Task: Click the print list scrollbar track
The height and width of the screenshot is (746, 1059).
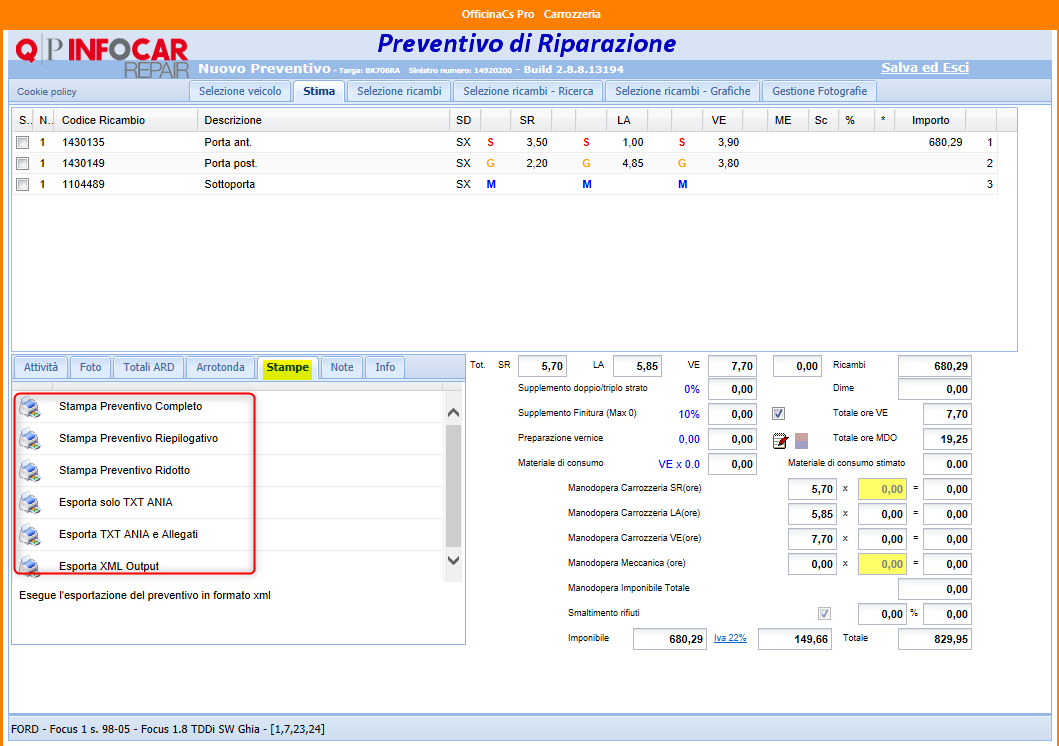Action: (453, 486)
